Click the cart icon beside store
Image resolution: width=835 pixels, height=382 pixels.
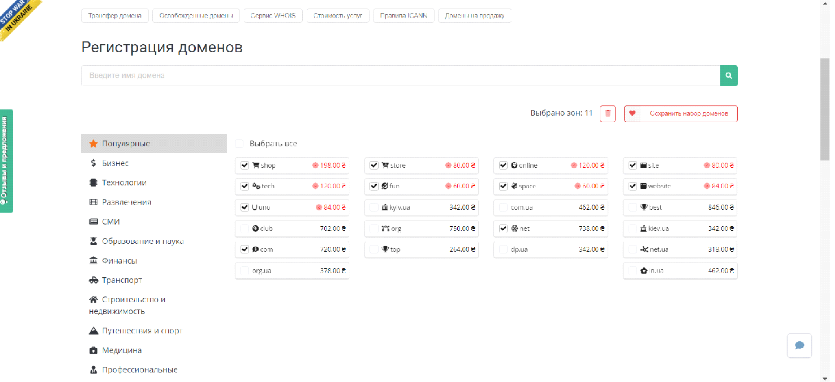click(x=385, y=166)
